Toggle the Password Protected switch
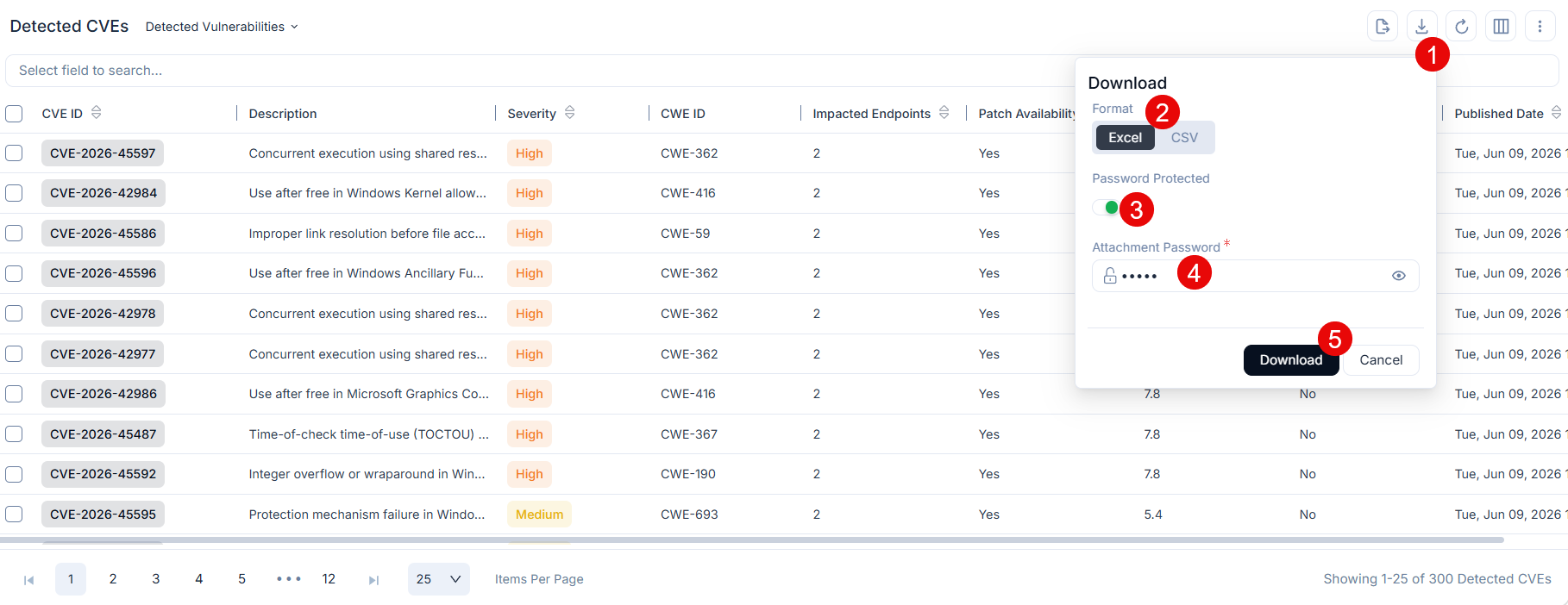This screenshot has height=605, width=1568. pyautogui.click(x=1106, y=208)
